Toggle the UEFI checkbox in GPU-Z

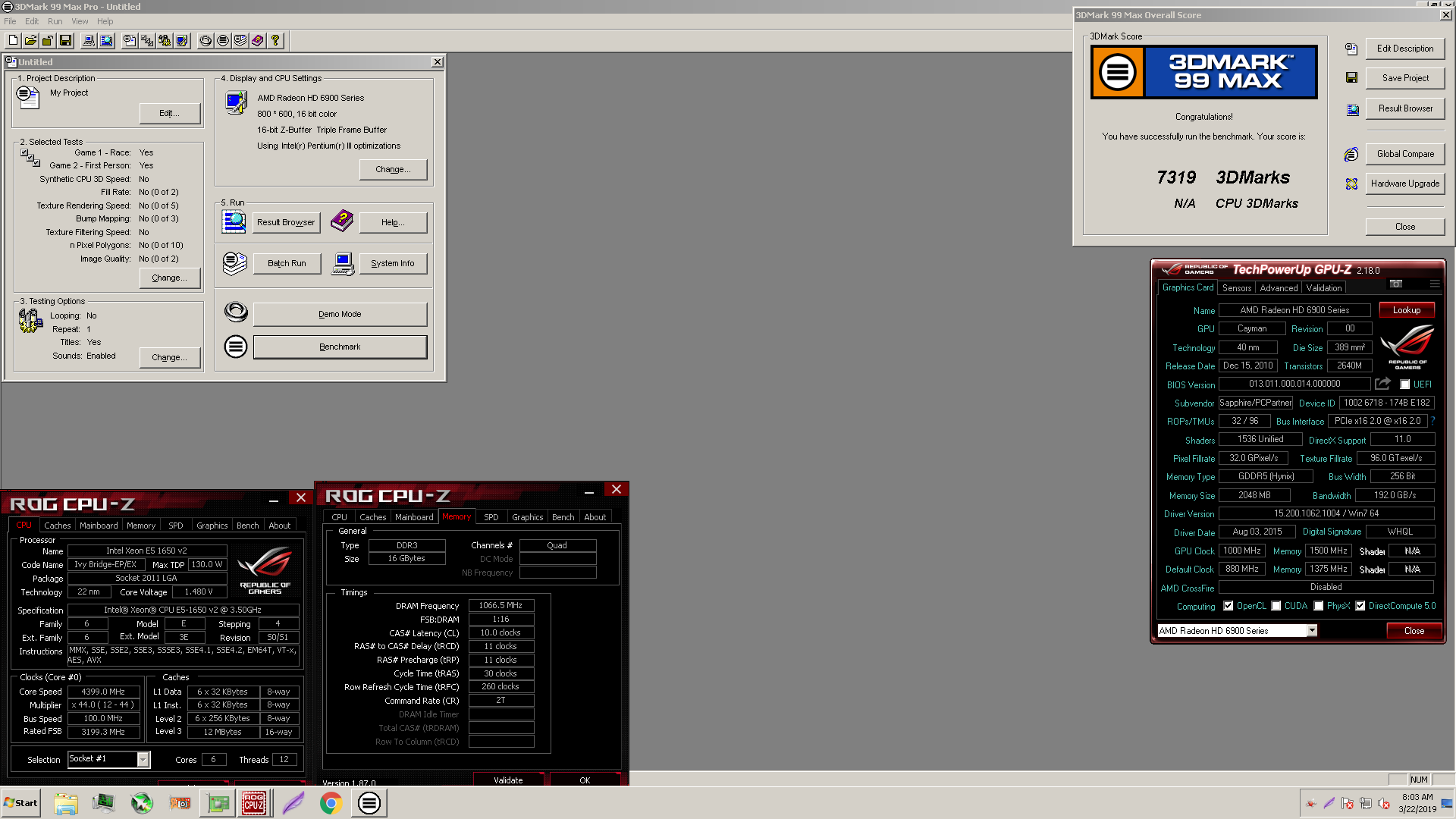1405,384
